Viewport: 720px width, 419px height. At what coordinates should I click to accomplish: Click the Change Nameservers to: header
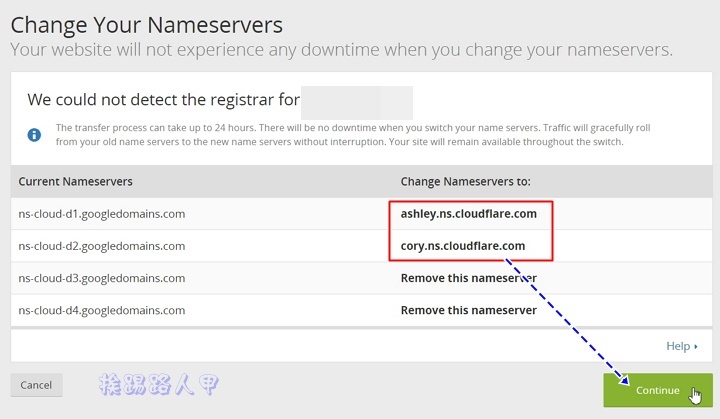coord(465,181)
